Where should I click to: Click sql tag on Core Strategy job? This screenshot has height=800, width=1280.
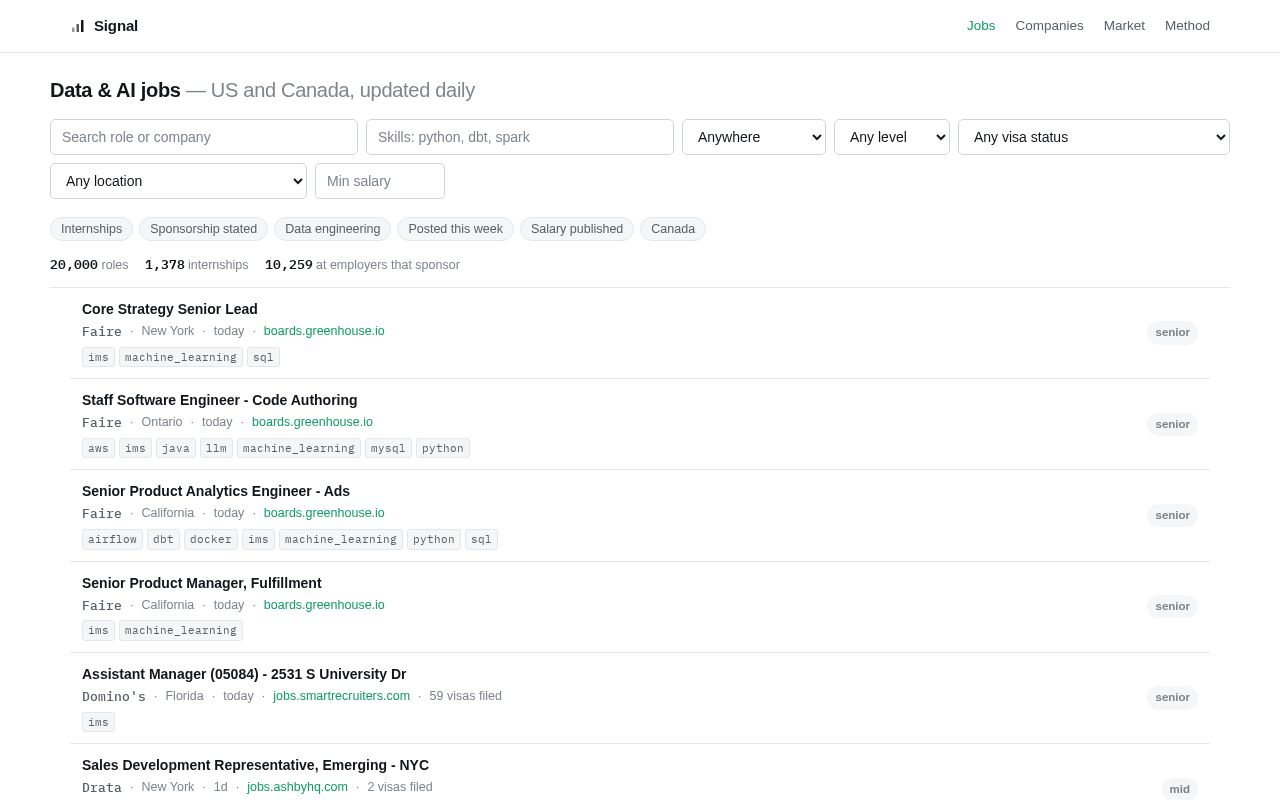pyautogui.click(x=263, y=357)
